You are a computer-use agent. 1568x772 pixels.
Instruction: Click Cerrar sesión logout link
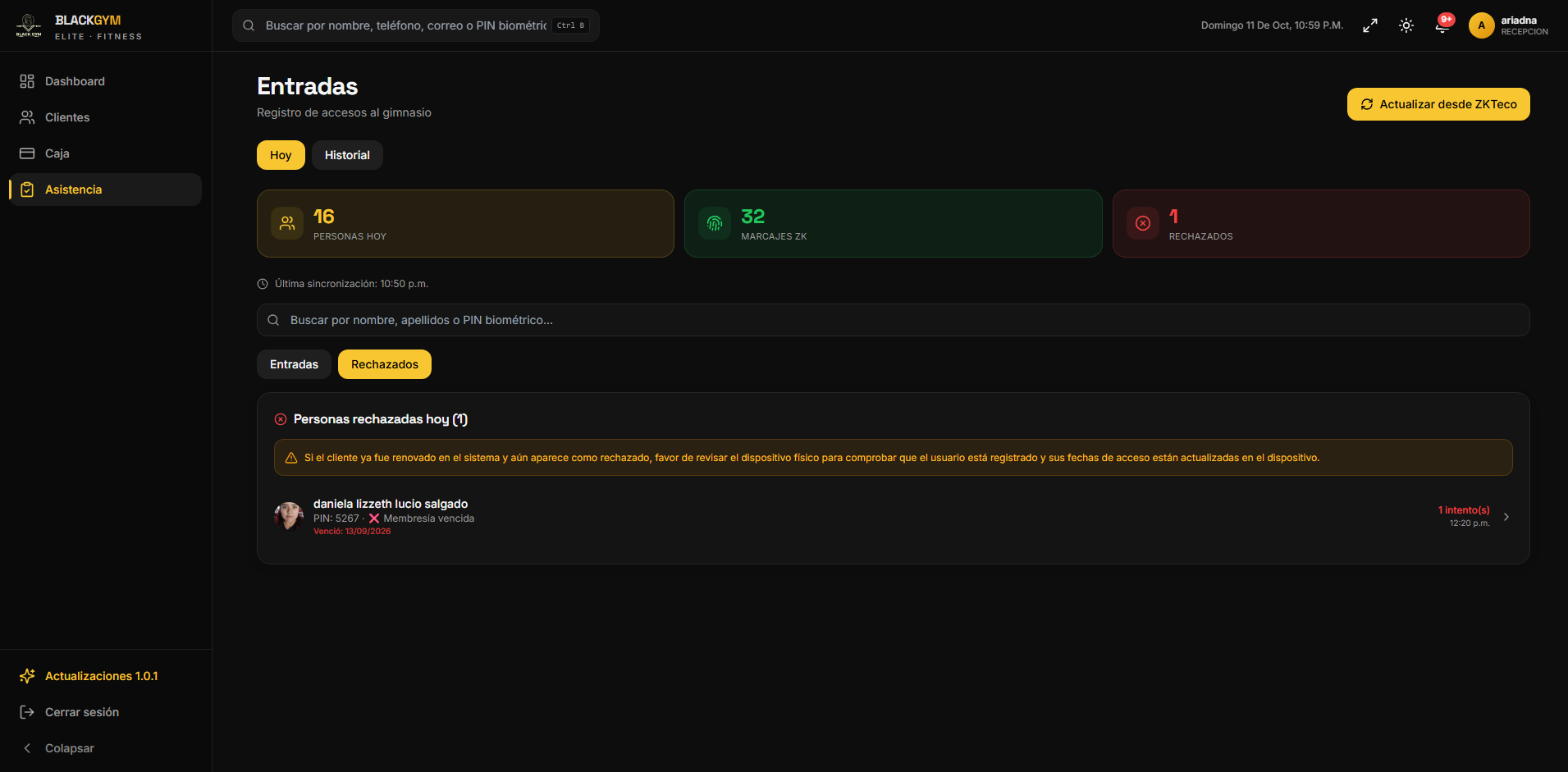click(81, 712)
